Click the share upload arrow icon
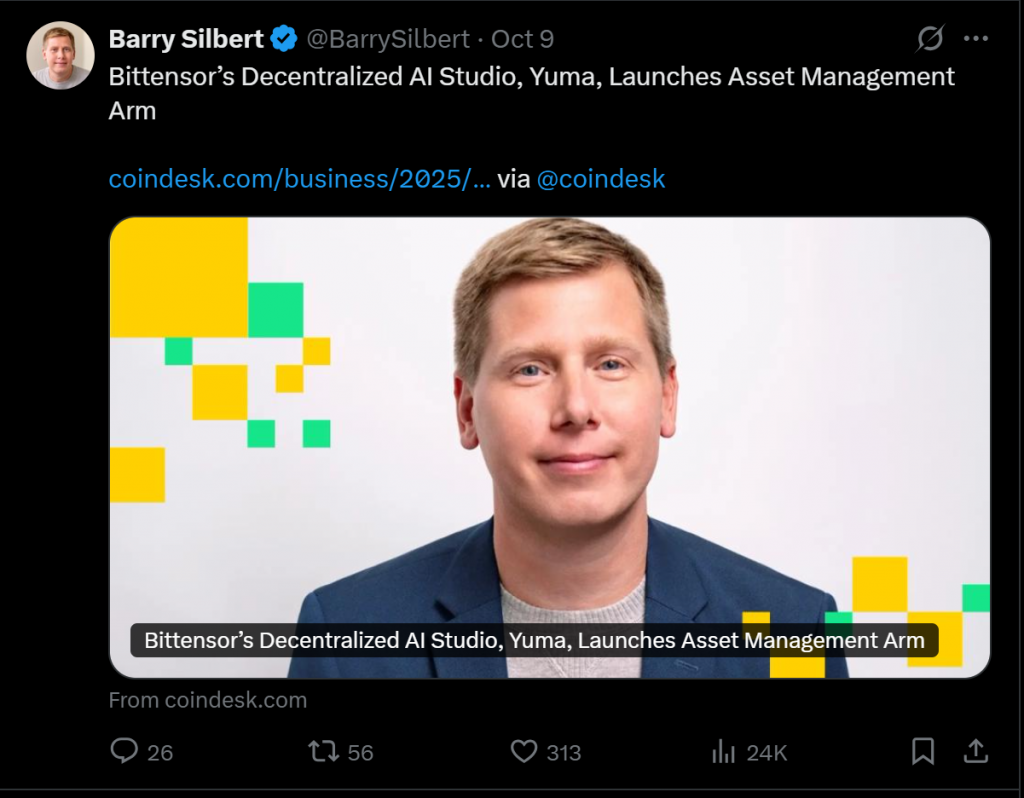The image size is (1024, 798). (975, 751)
